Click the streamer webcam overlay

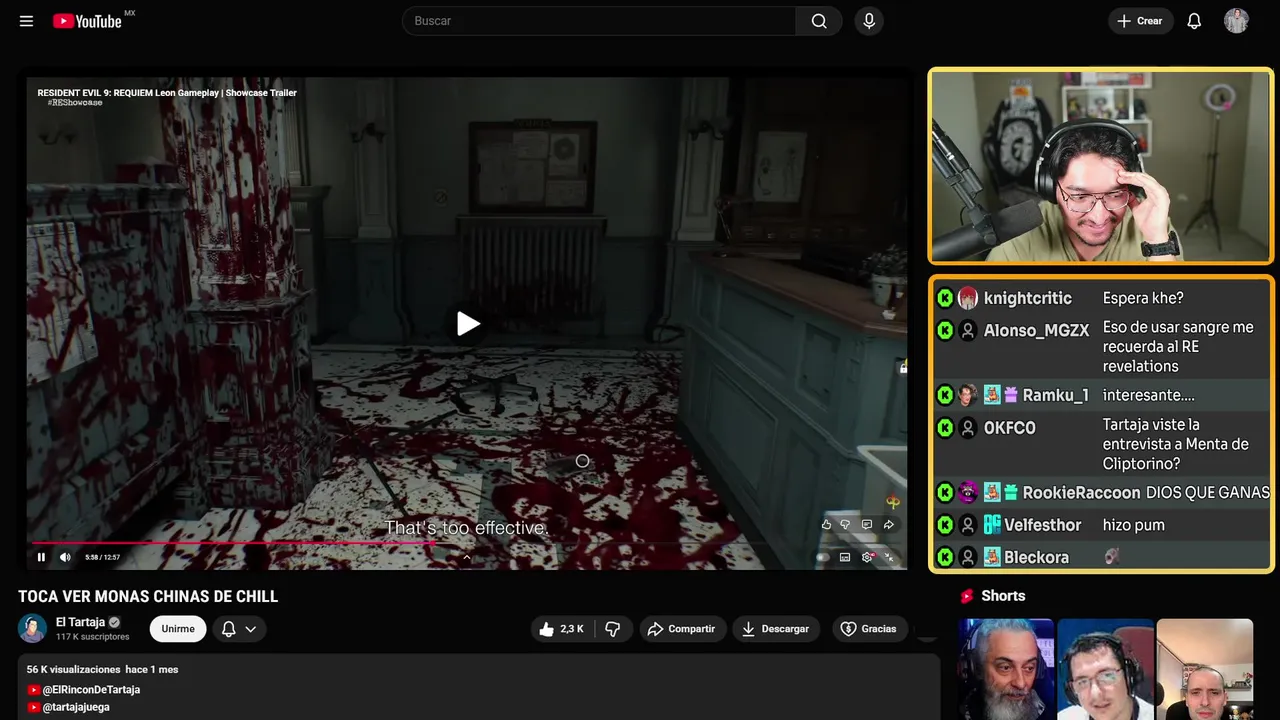[x=1101, y=166]
